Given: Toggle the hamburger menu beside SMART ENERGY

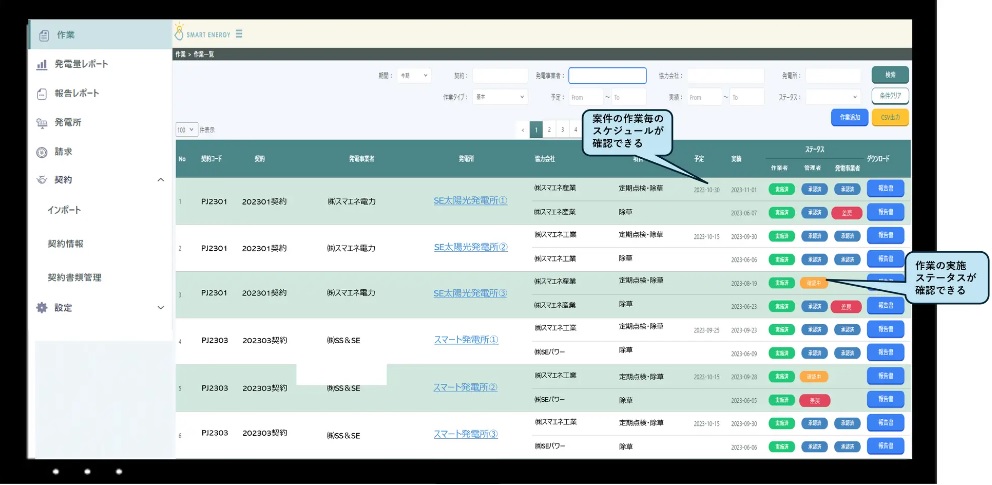Looking at the screenshot, I should [238, 33].
